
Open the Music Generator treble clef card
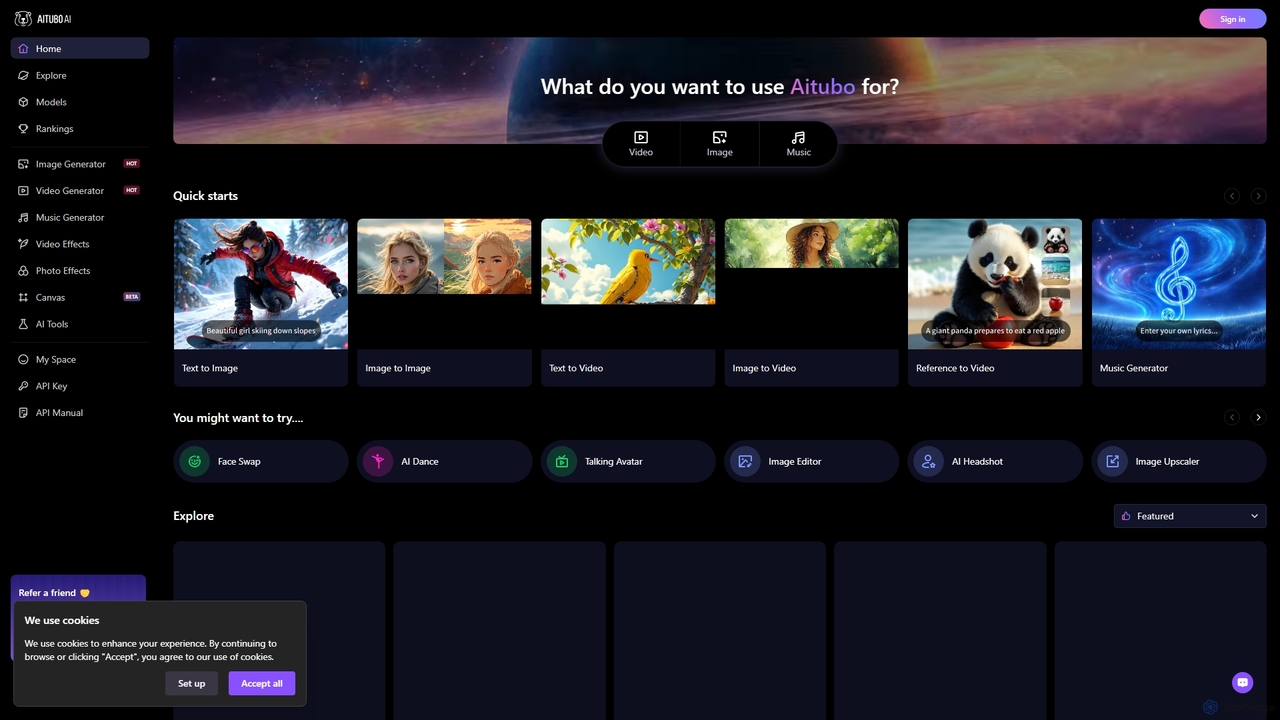point(1179,302)
